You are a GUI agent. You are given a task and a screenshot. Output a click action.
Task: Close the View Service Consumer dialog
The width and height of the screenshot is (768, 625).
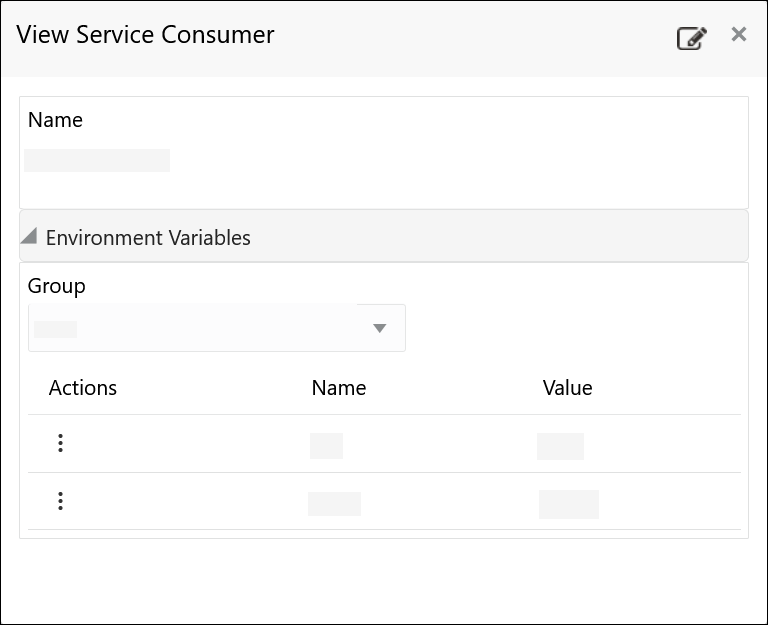tap(739, 35)
